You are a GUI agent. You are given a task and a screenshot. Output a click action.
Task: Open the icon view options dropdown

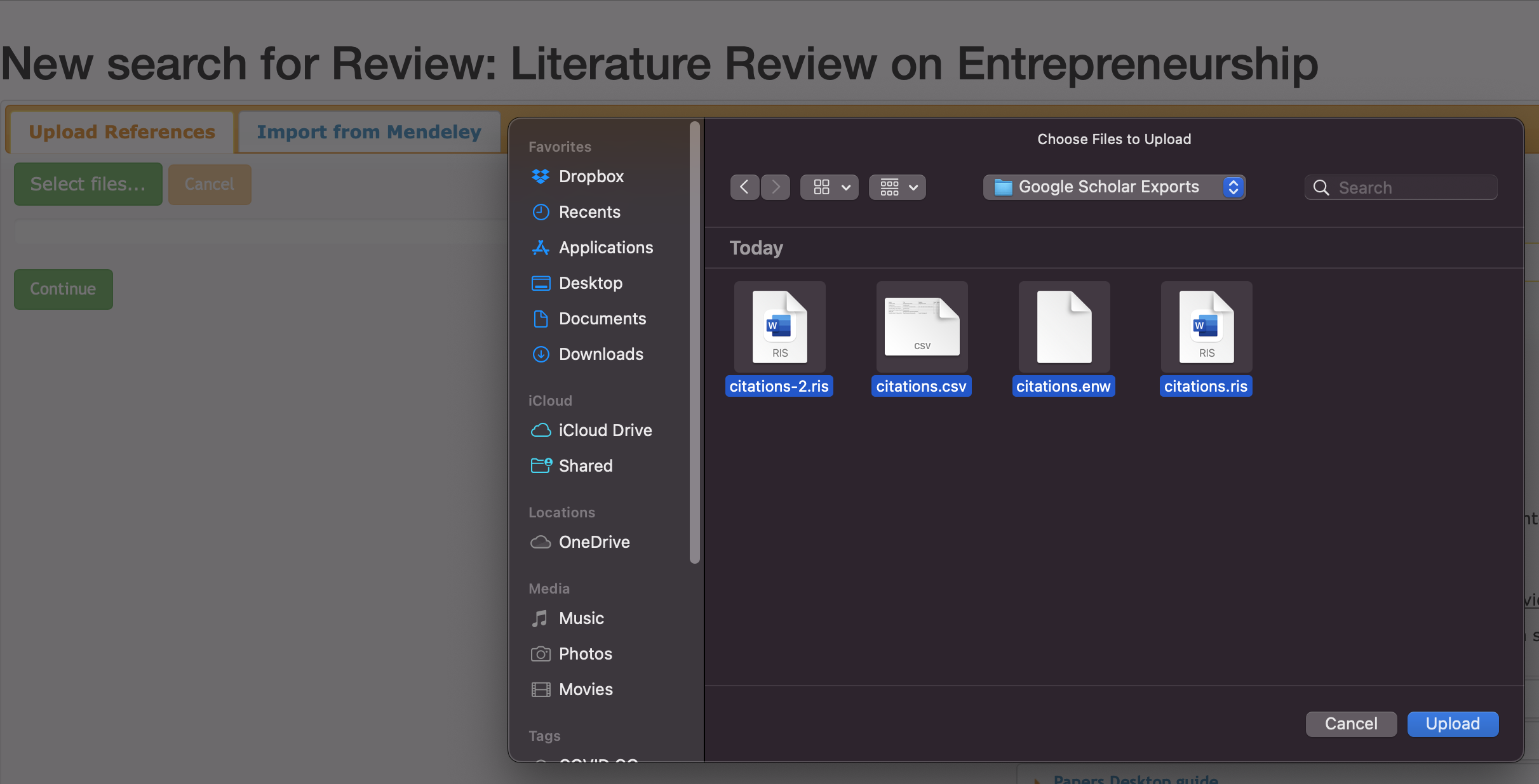coord(830,187)
